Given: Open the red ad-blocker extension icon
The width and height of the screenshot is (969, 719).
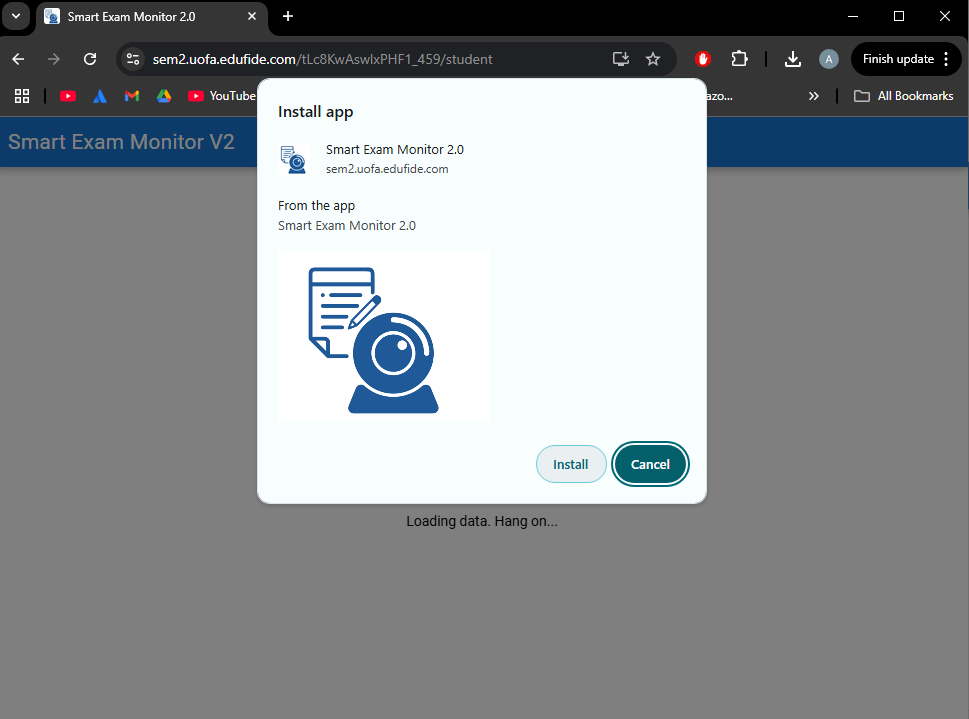Looking at the screenshot, I should click(702, 59).
